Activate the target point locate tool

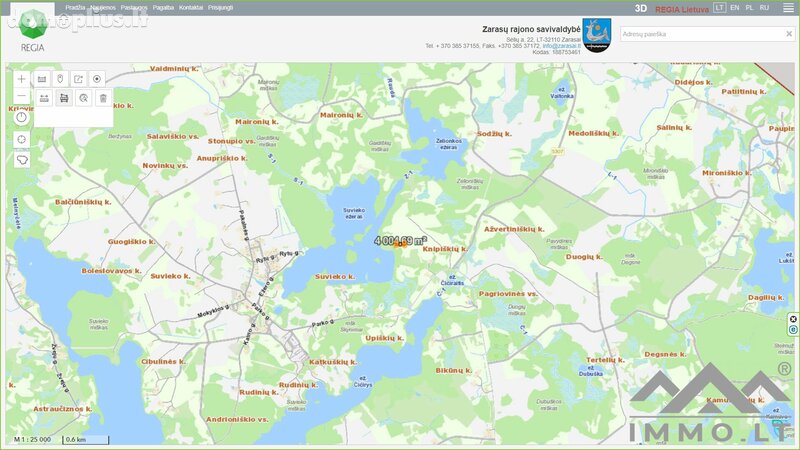click(x=97, y=79)
